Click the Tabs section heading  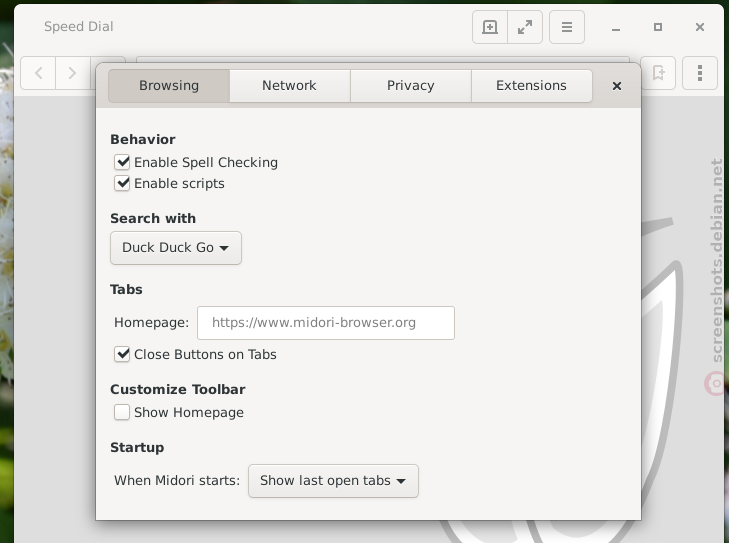(126, 289)
